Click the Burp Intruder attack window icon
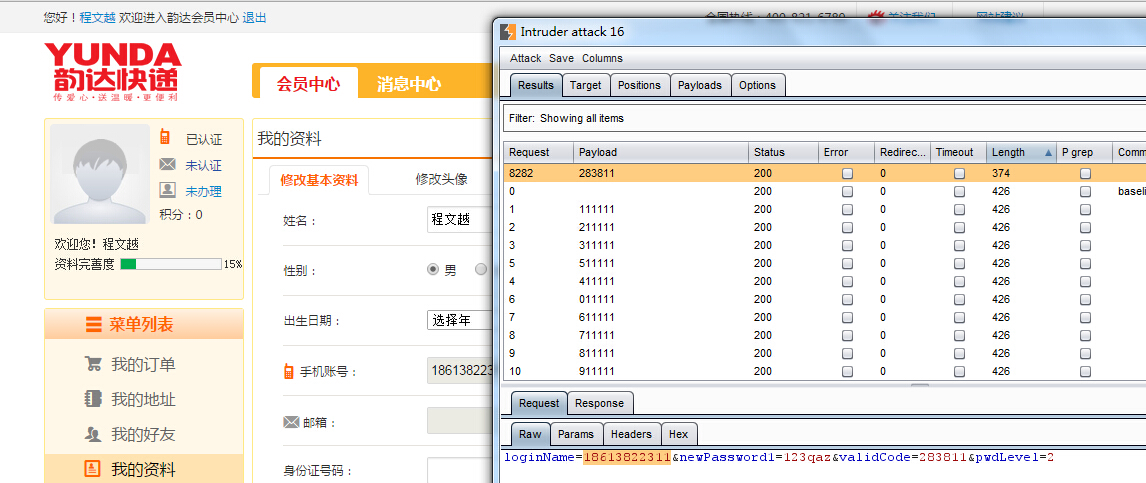The height and width of the screenshot is (483, 1146). [506, 31]
